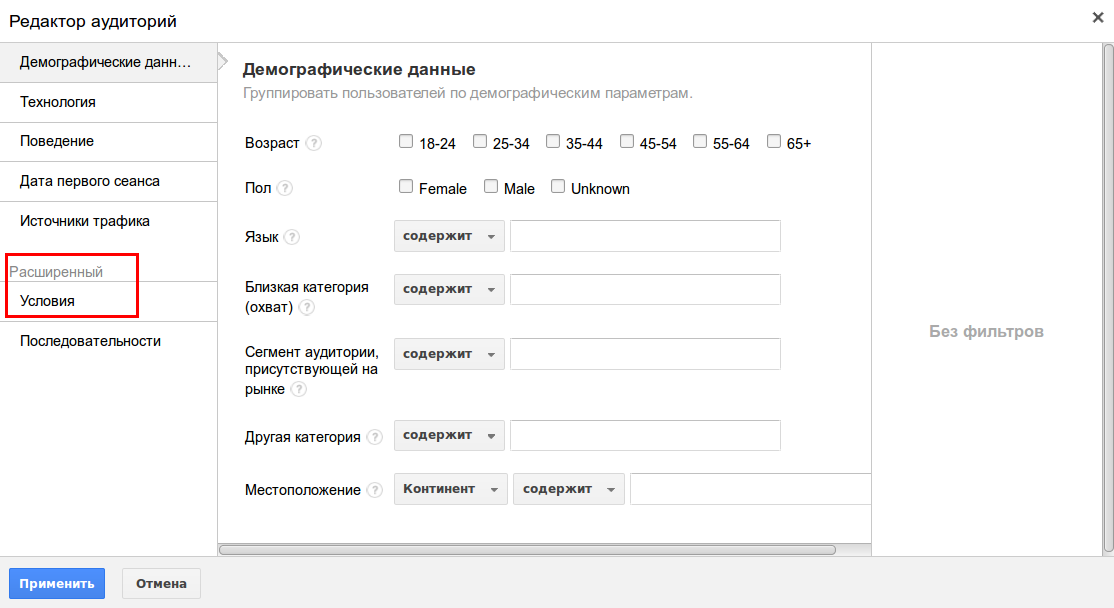This screenshot has width=1114, height=608.
Task: Open help icon for Сегмент аудитории на рынке
Action: coord(298,389)
